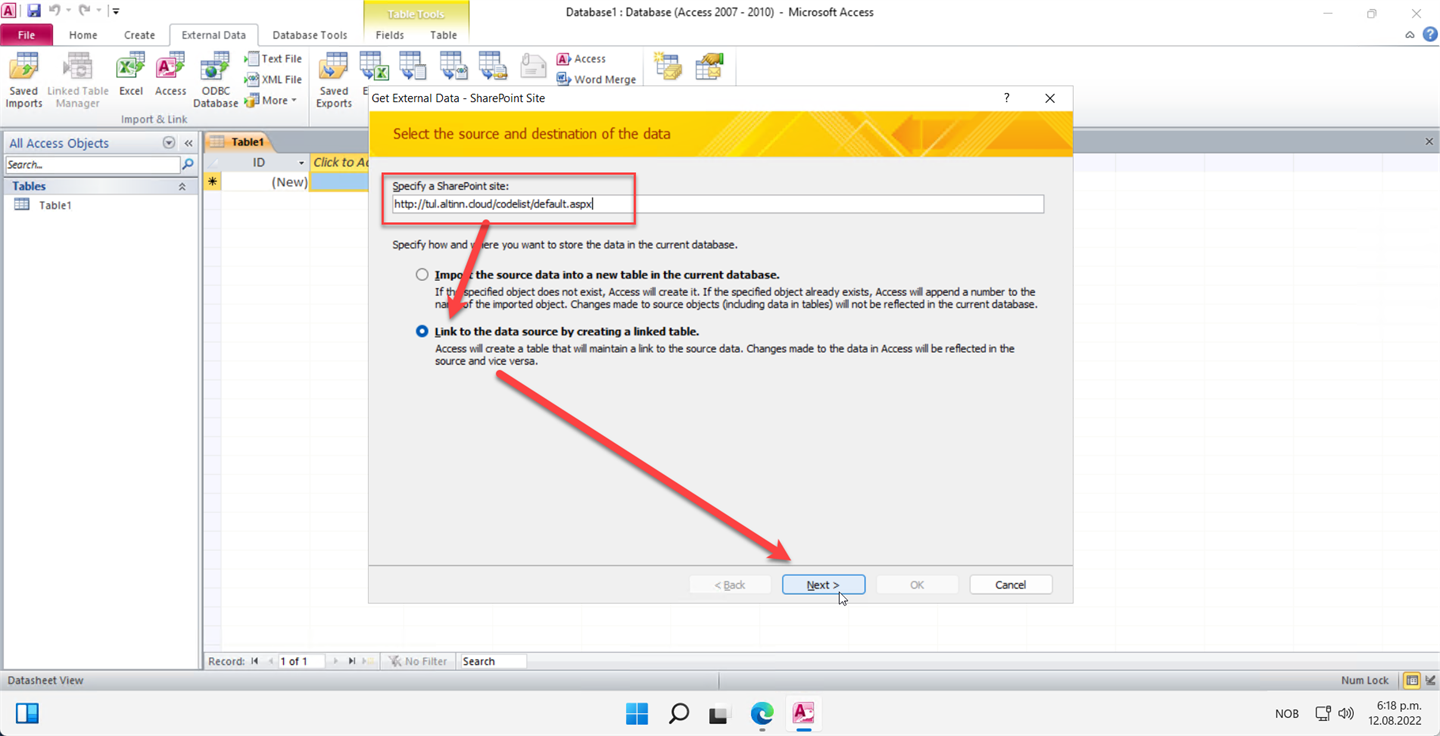Redo the last action
The width and height of the screenshot is (1440, 736).
pos(85,11)
